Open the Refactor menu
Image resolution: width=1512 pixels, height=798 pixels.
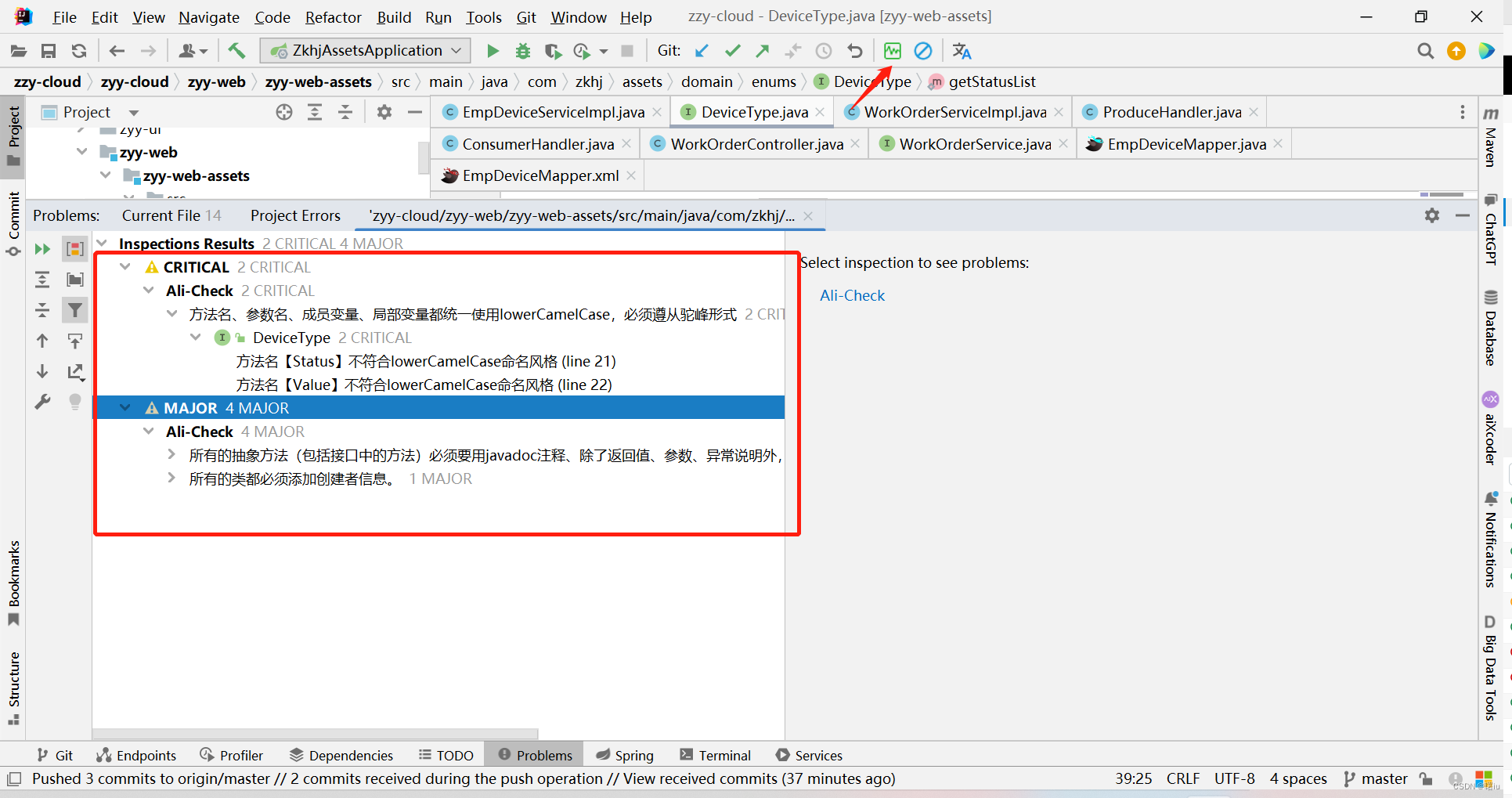click(333, 16)
